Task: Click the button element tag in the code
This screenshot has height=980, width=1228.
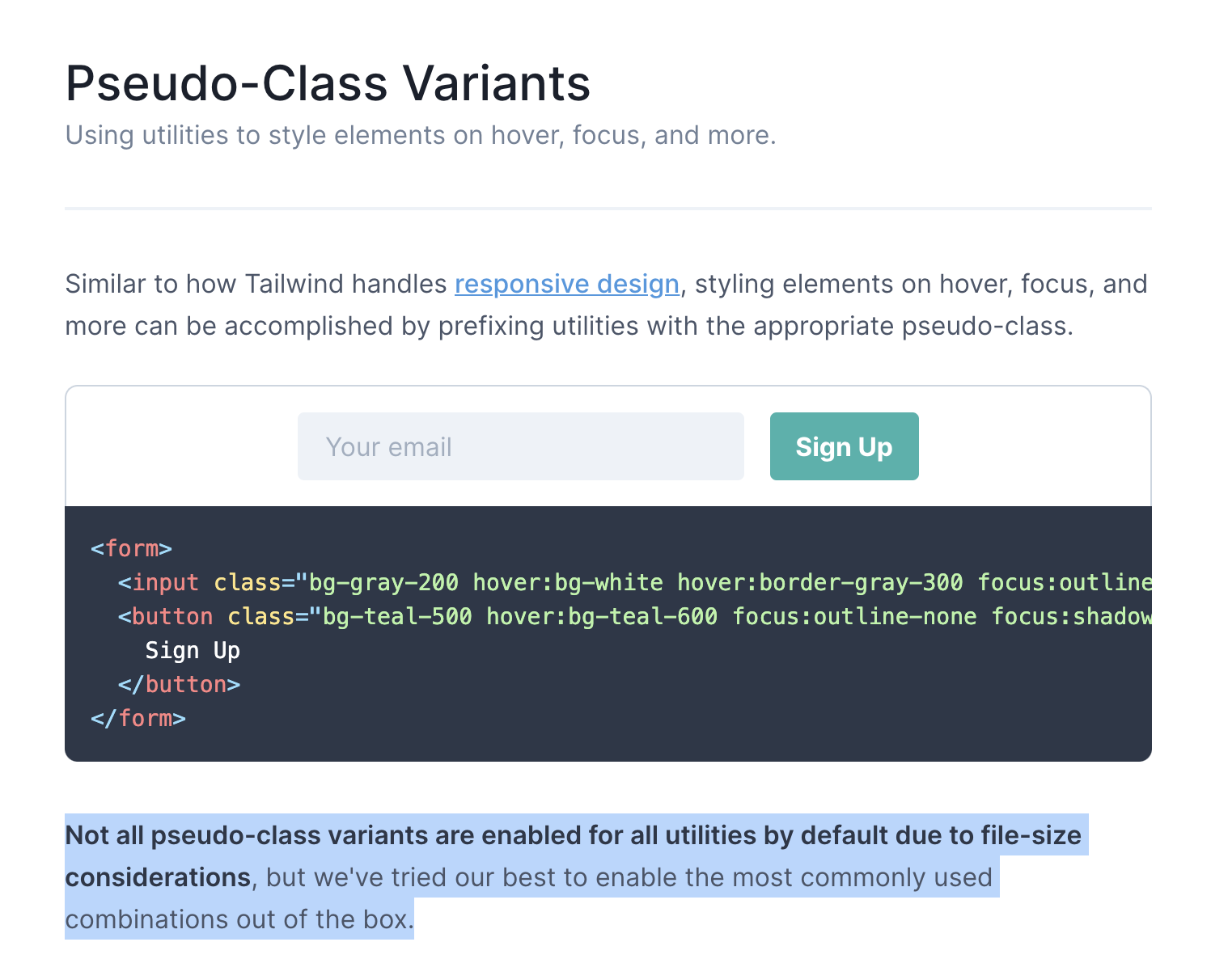Action: pos(173,616)
